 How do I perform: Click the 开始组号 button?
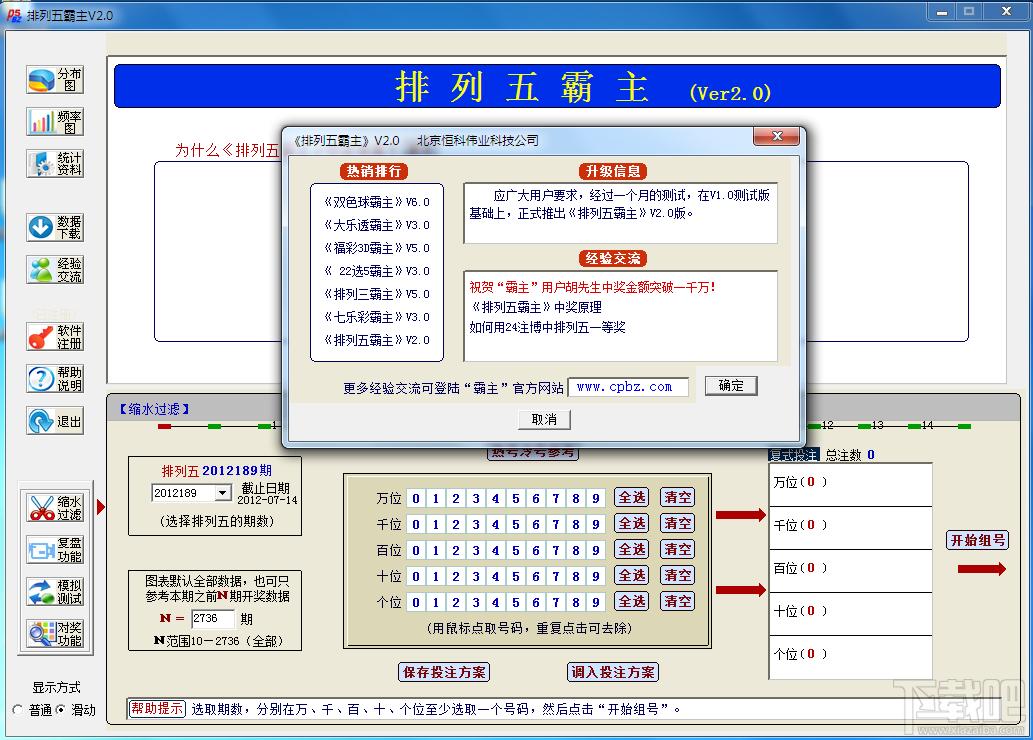pos(978,540)
